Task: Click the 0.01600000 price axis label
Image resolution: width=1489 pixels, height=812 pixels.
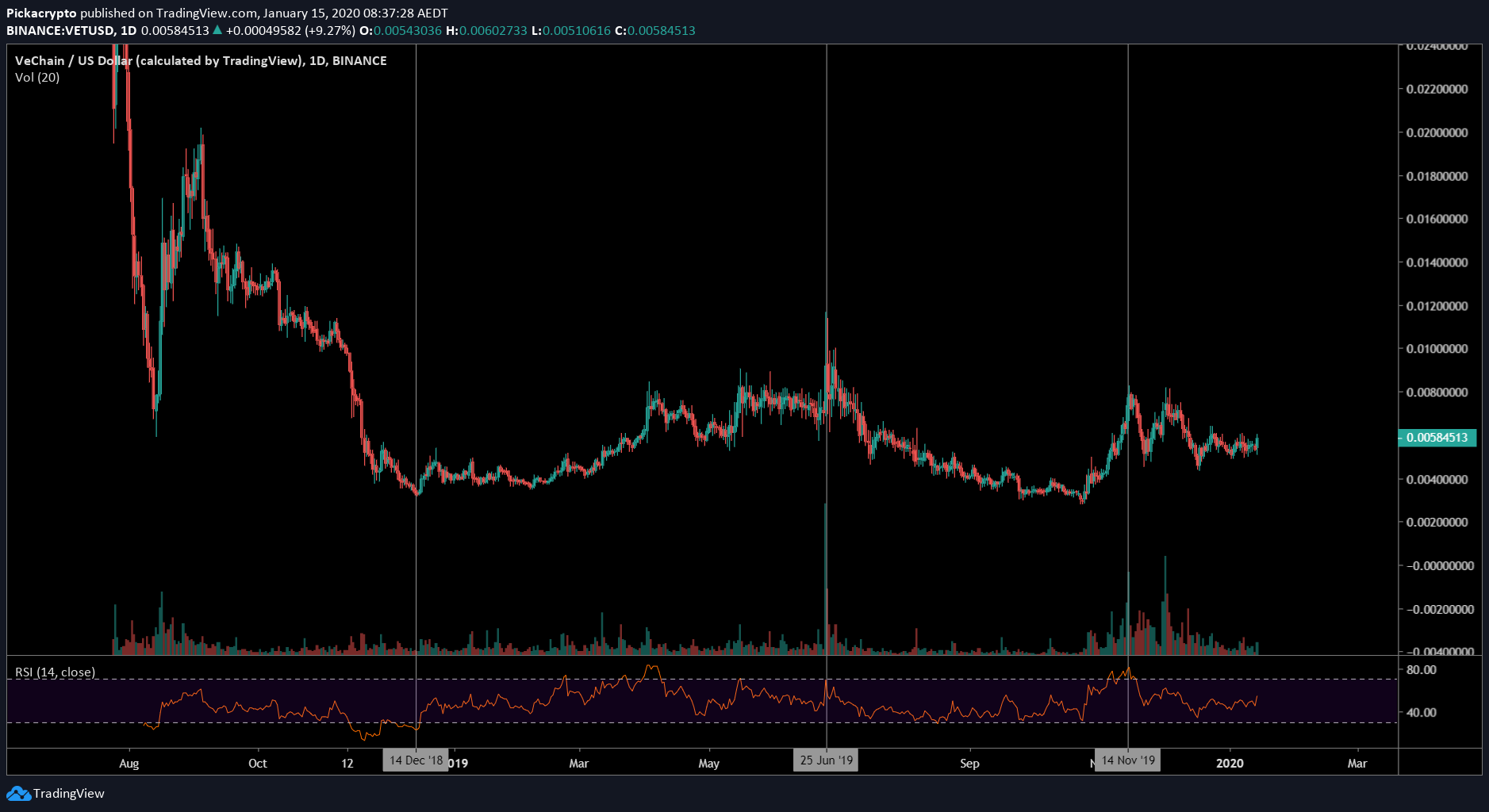Action: click(x=1437, y=219)
